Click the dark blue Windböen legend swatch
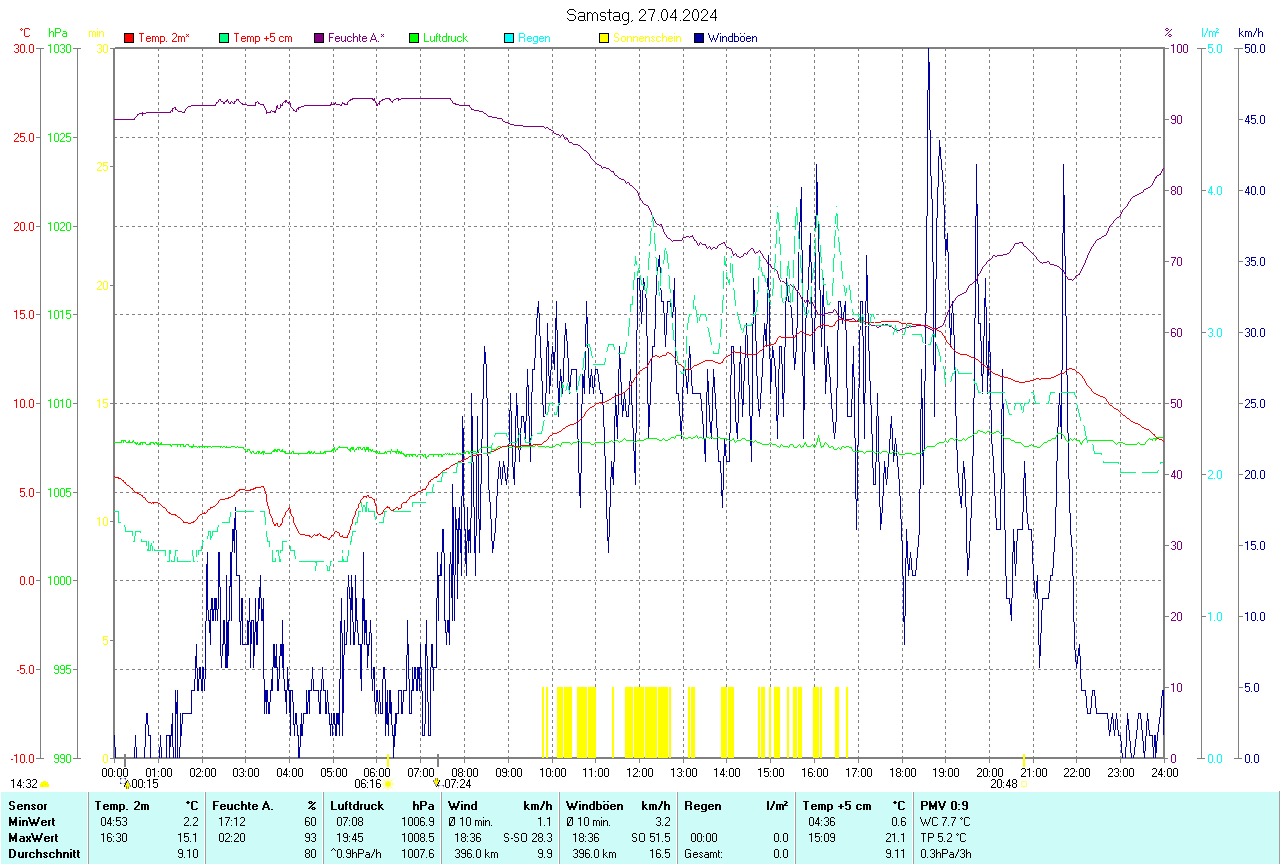1280x864 pixels. tap(699, 38)
